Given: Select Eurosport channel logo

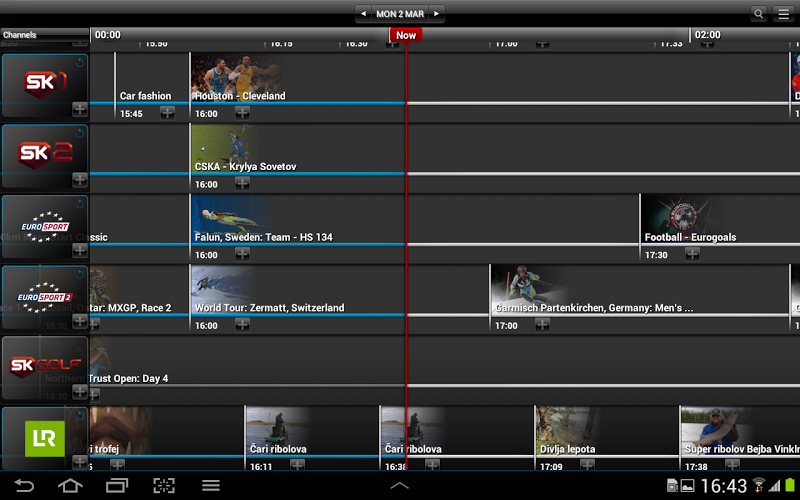Looking at the screenshot, I should click(45, 227).
